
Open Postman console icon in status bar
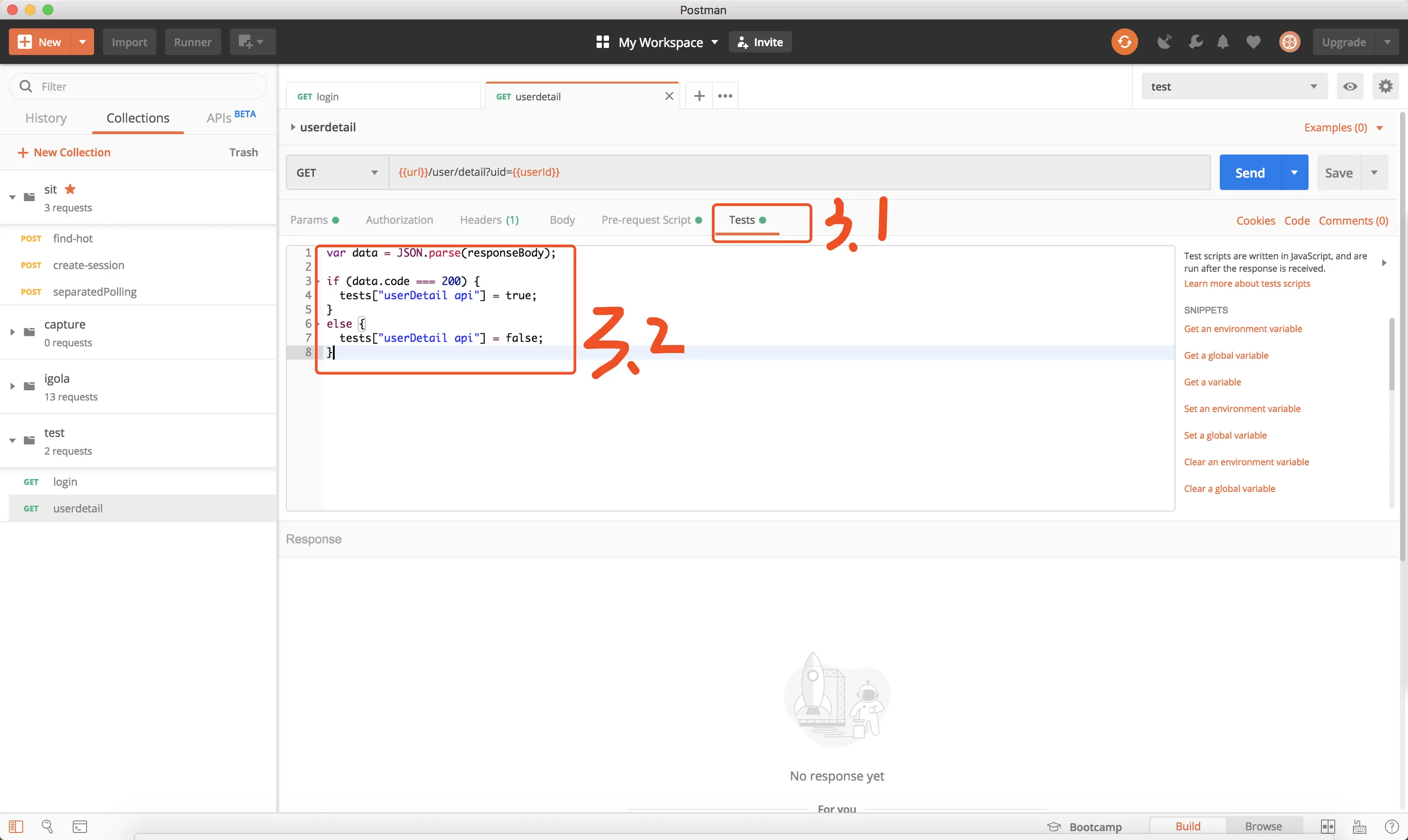click(x=80, y=826)
